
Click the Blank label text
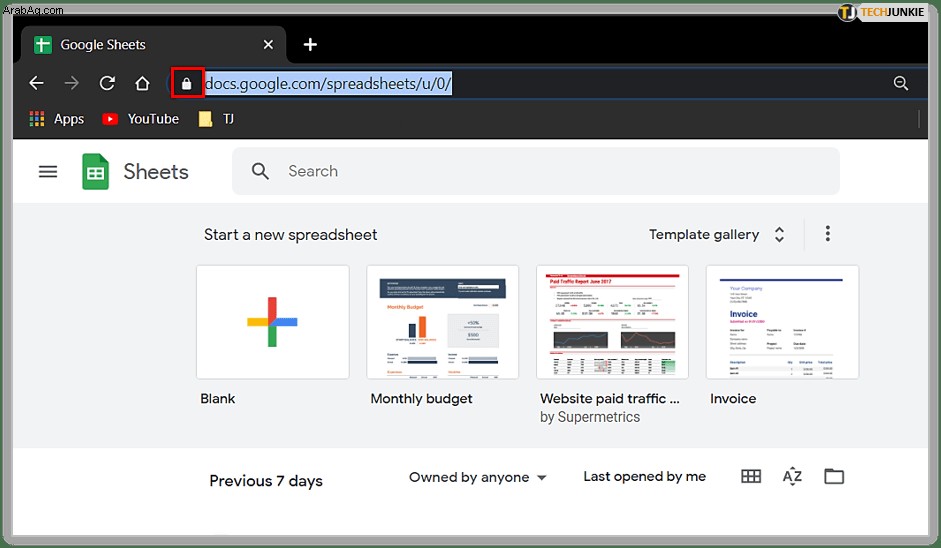tap(218, 399)
